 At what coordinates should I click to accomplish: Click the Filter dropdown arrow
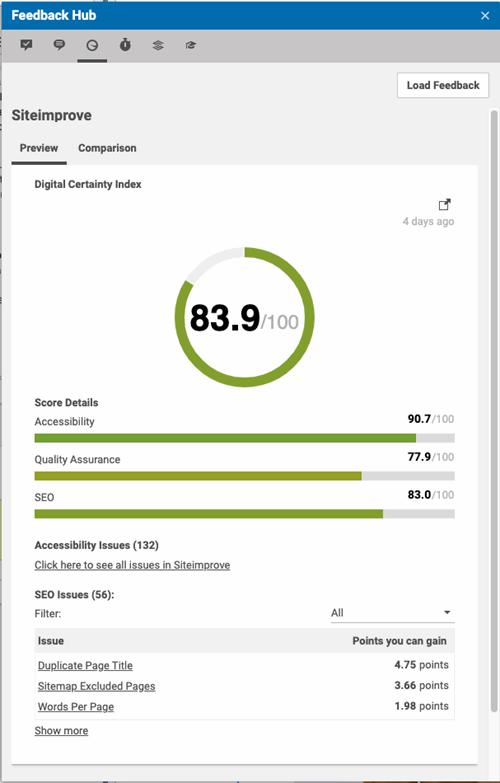[x=447, y=613]
